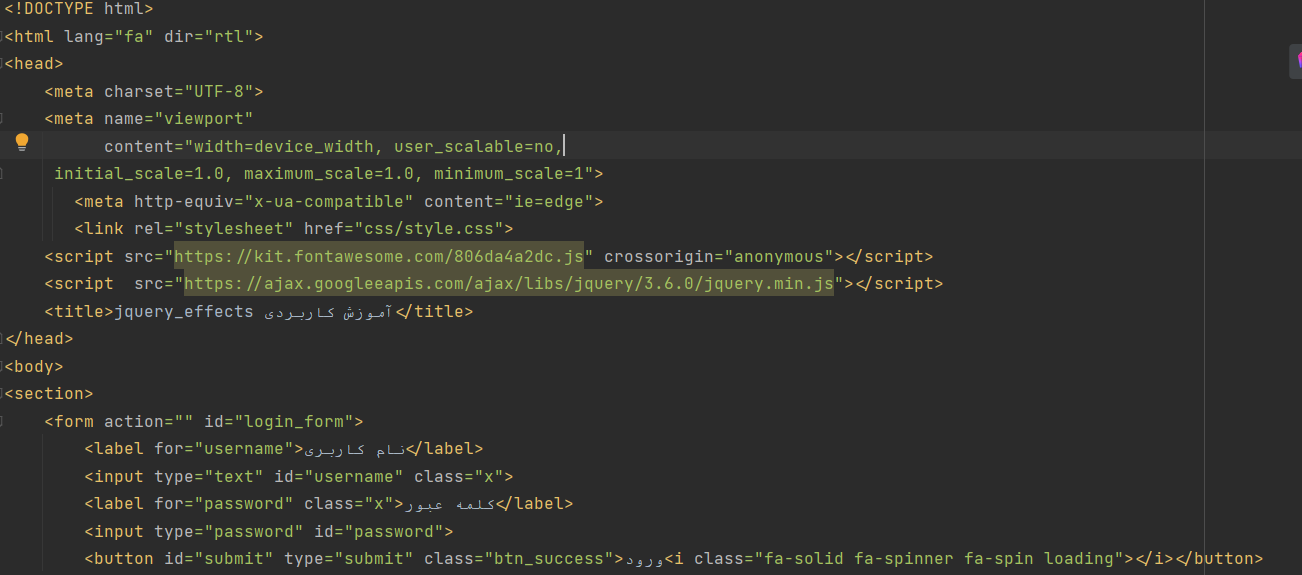Click the yellow lightbulb quick-fix icon
This screenshot has width=1302, height=575.
22,142
